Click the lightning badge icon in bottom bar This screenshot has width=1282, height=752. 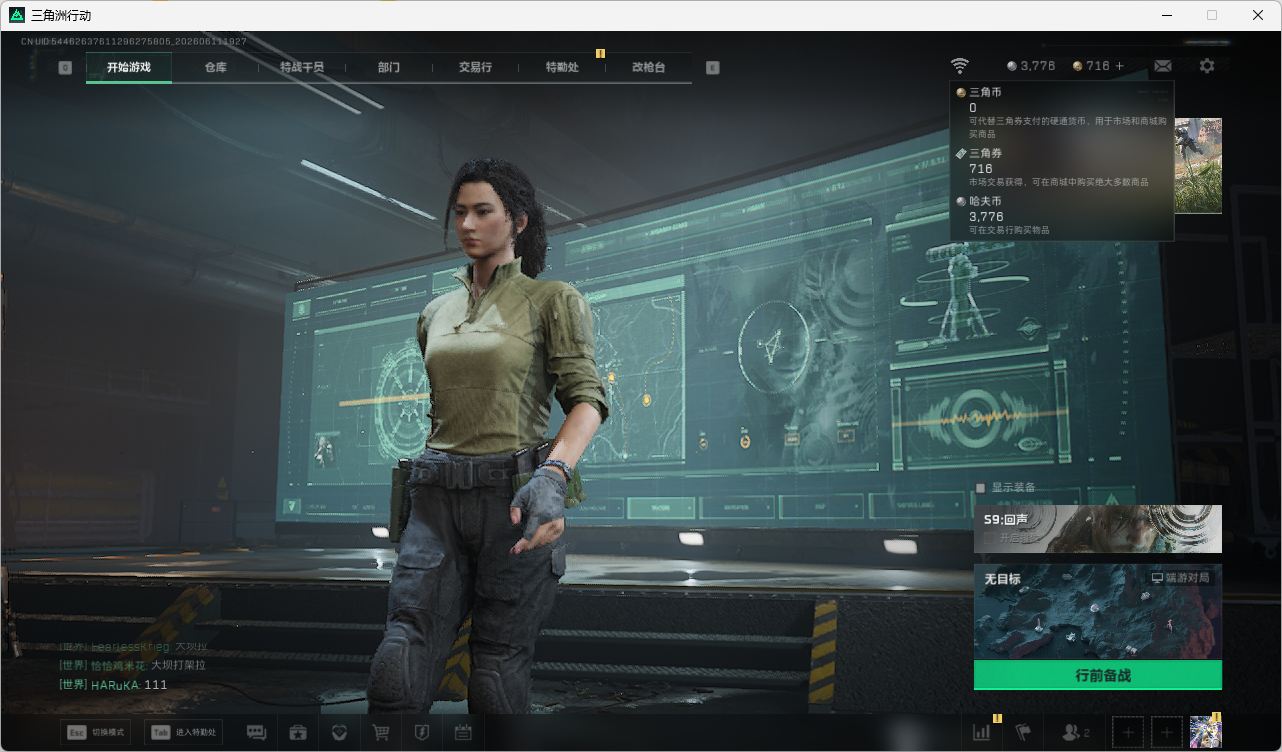pos(422,733)
